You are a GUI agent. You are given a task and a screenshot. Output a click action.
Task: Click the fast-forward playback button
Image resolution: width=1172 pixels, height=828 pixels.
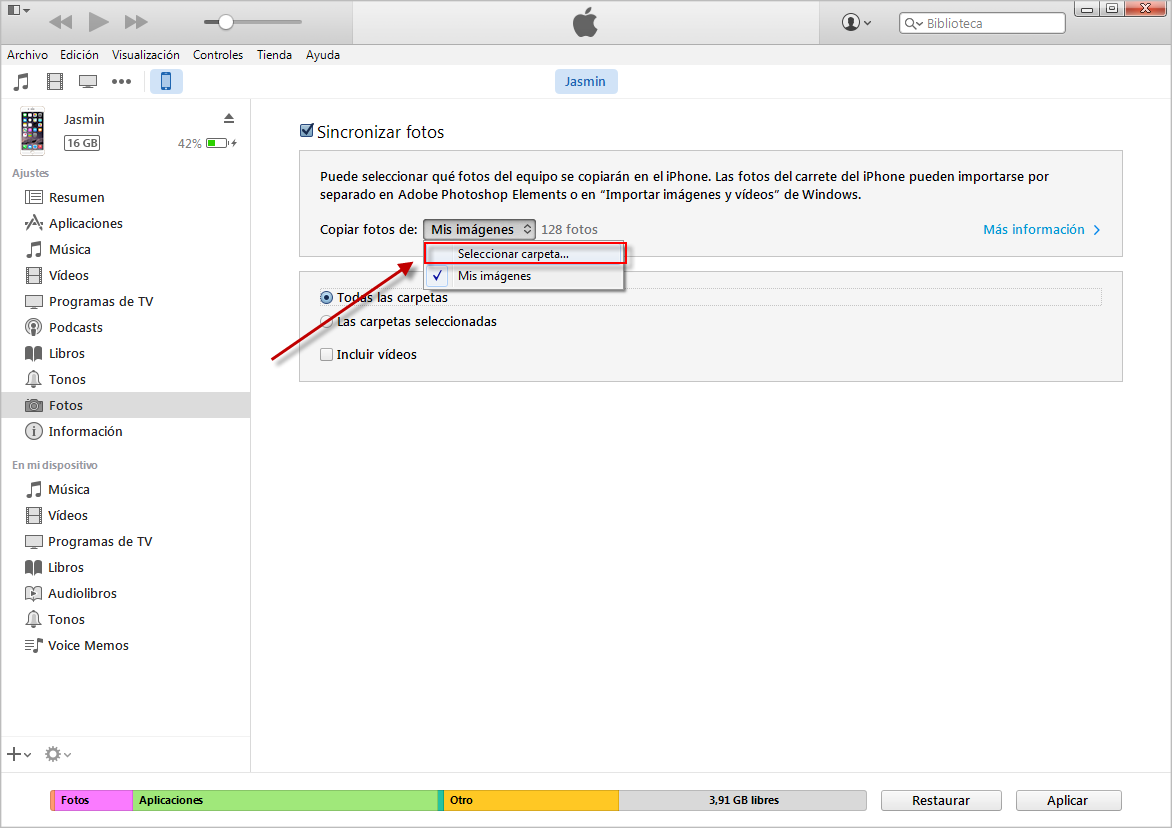pos(136,22)
